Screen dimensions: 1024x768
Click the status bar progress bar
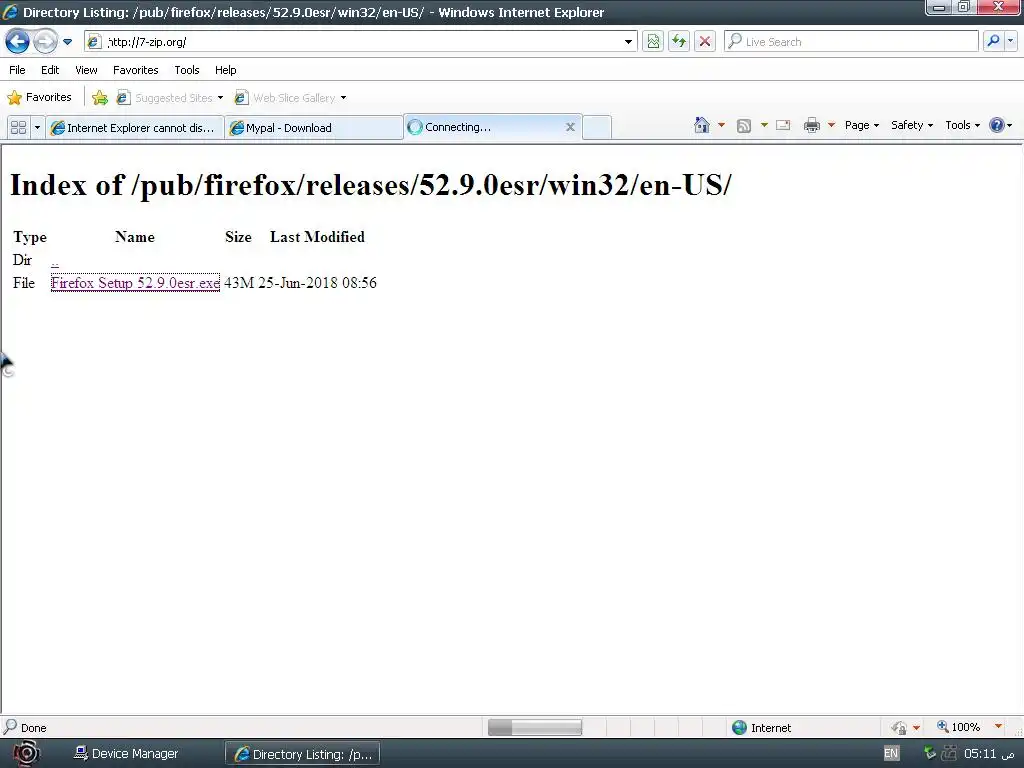535,728
